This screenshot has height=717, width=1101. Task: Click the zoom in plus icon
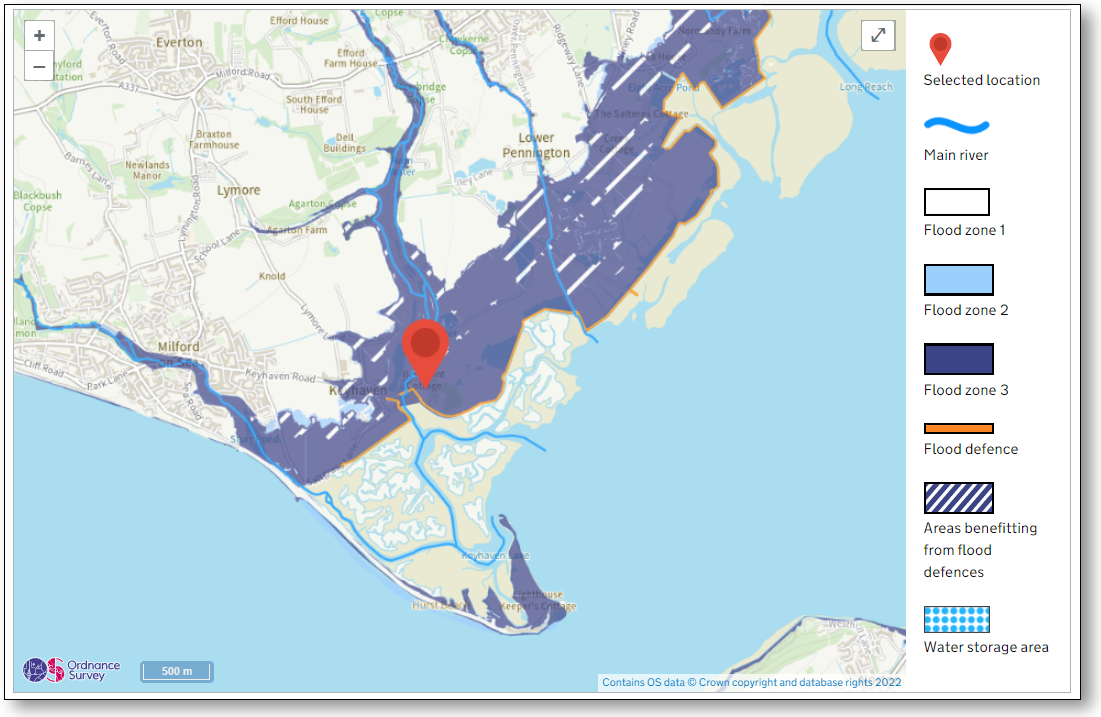click(x=38, y=34)
